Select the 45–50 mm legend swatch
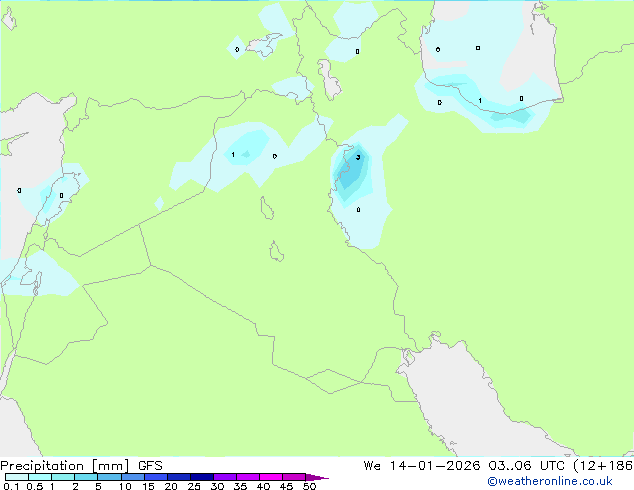Image resolution: width=634 pixels, height=490 pixels. click(294, 477)
